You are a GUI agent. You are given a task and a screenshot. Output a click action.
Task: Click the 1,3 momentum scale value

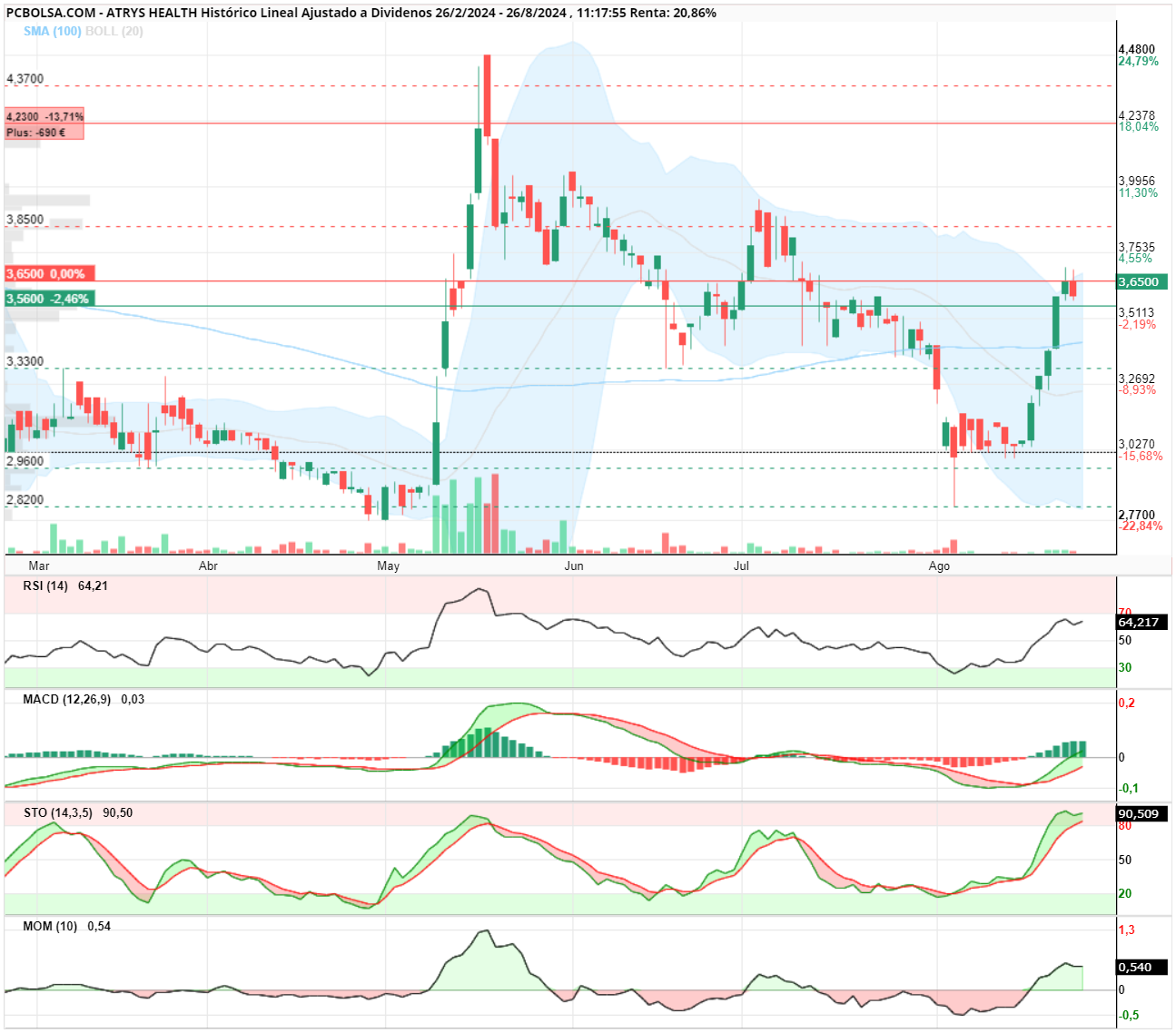tap(1127, 930)
